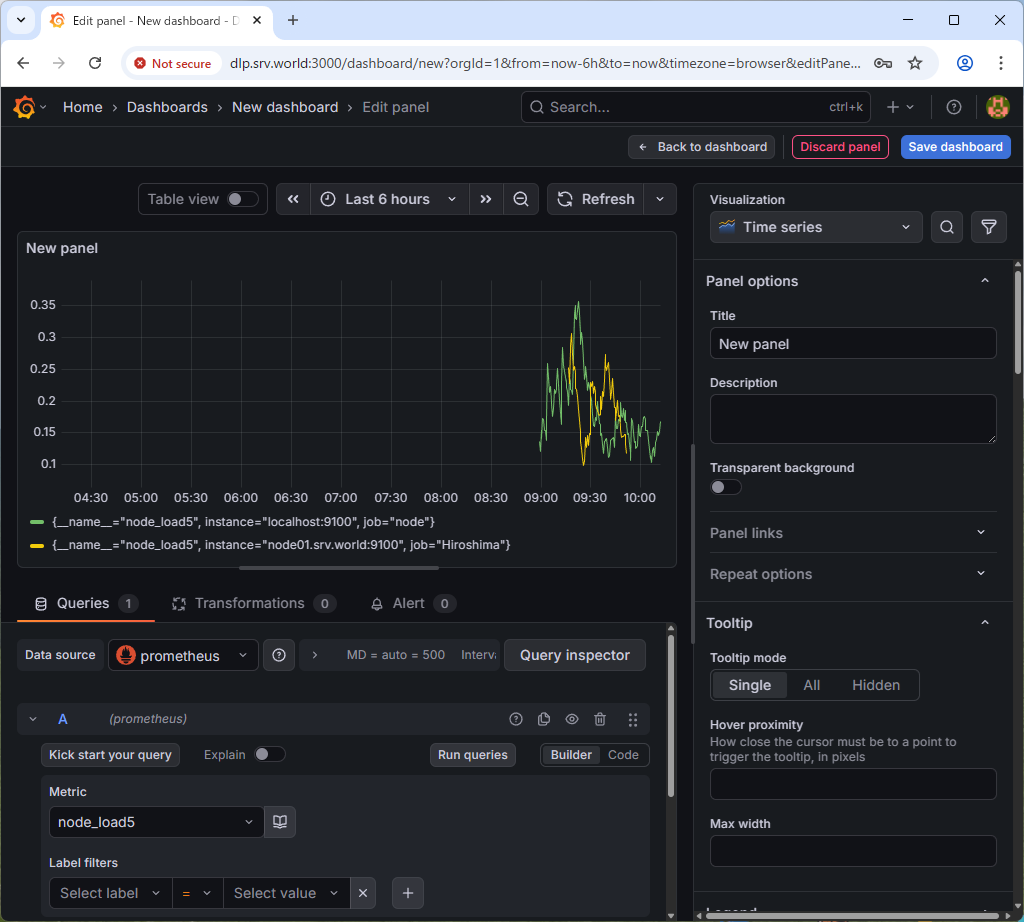Click Save dashboard button
1024x922 pixels.
[x=955, y=147]
